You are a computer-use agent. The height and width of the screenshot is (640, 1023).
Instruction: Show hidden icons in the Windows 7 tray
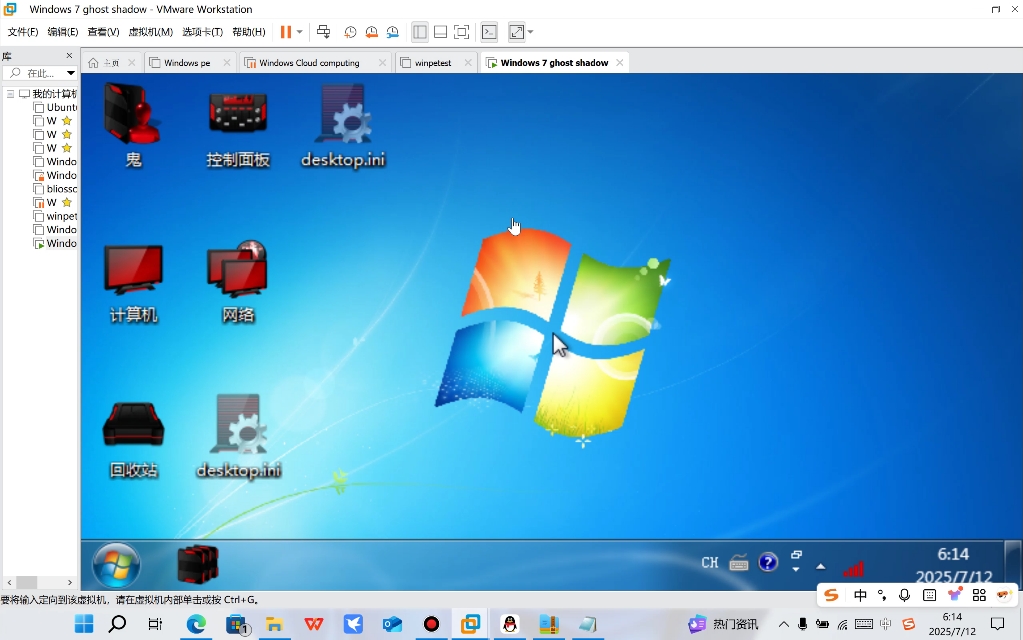tap(821, 566)
